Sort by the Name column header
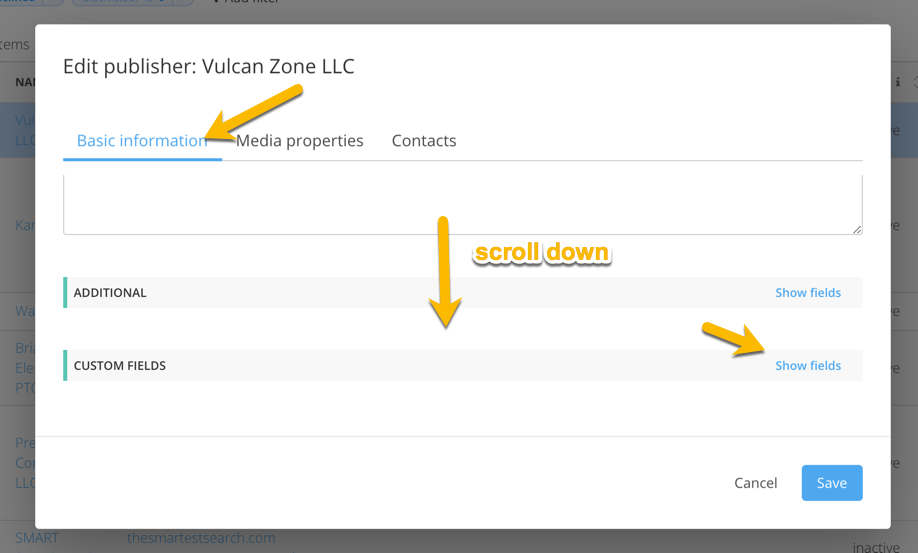 click(25, 82)
